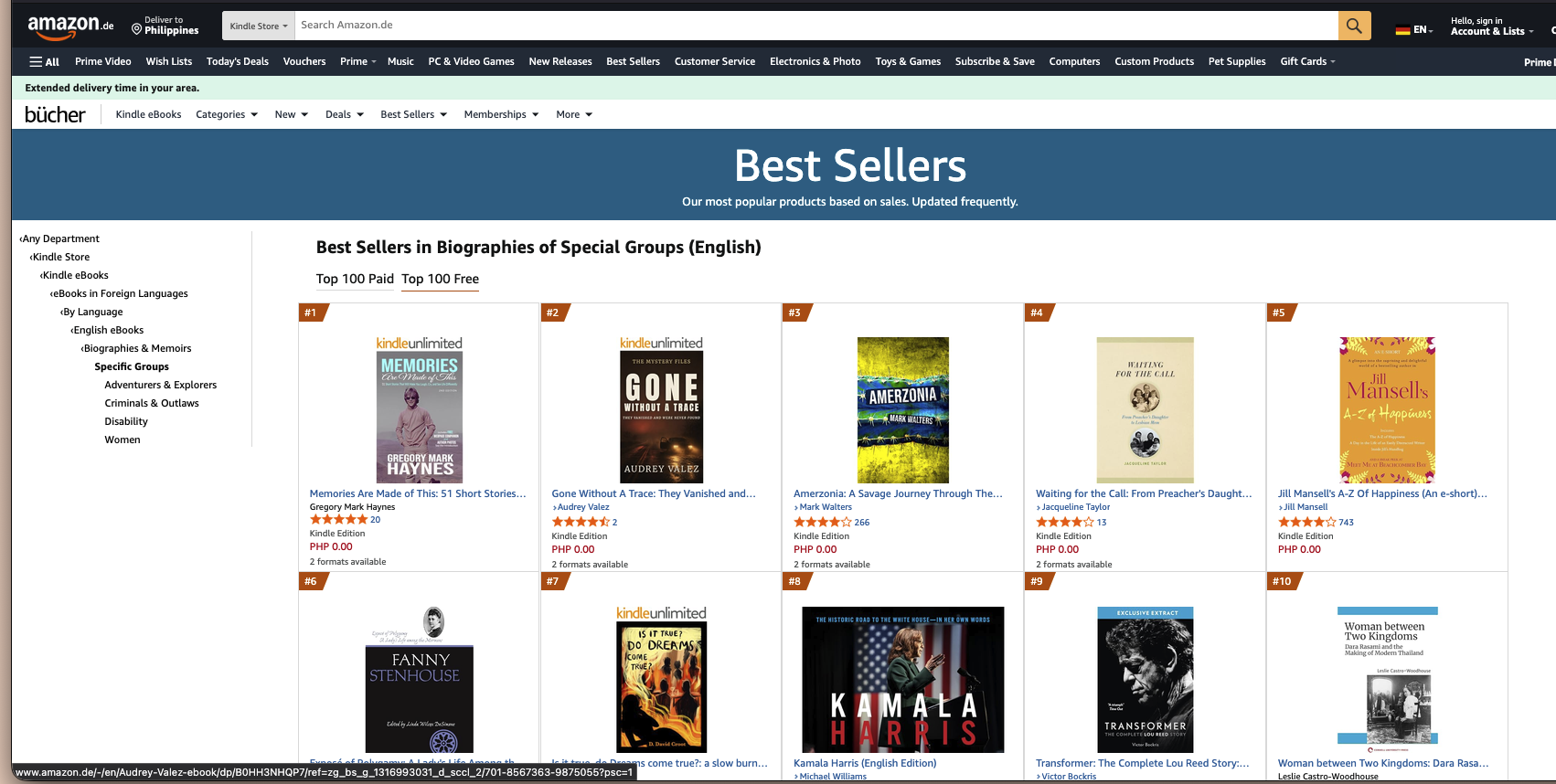The width and height of the screenshot is (1556, 784).
Task: Click the bücher logo
Action: (x=55, y=114)
